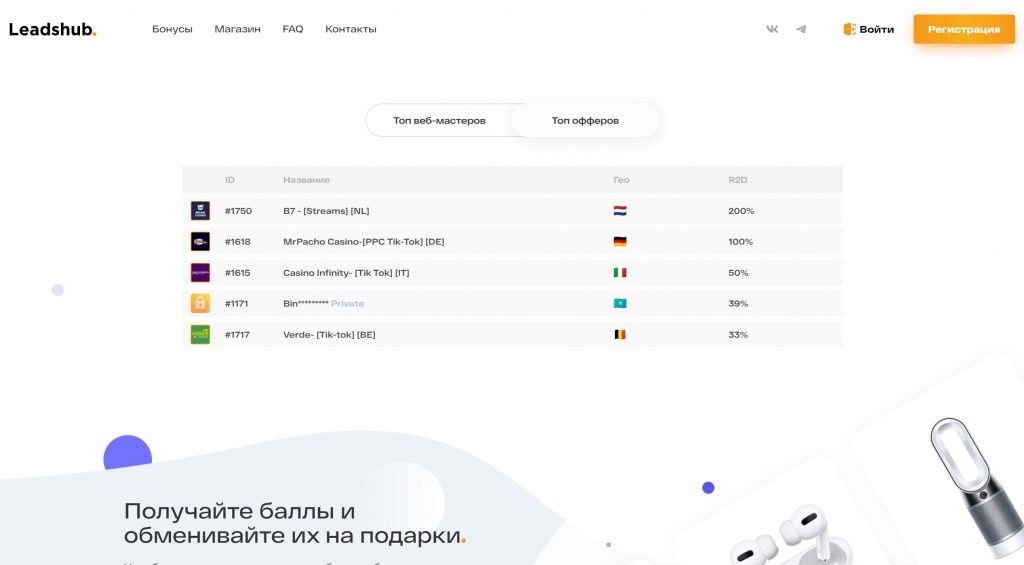The image size is (1024, 565).
Task: Click the Casino Infinity offer logo
Action: click(200, 272)
